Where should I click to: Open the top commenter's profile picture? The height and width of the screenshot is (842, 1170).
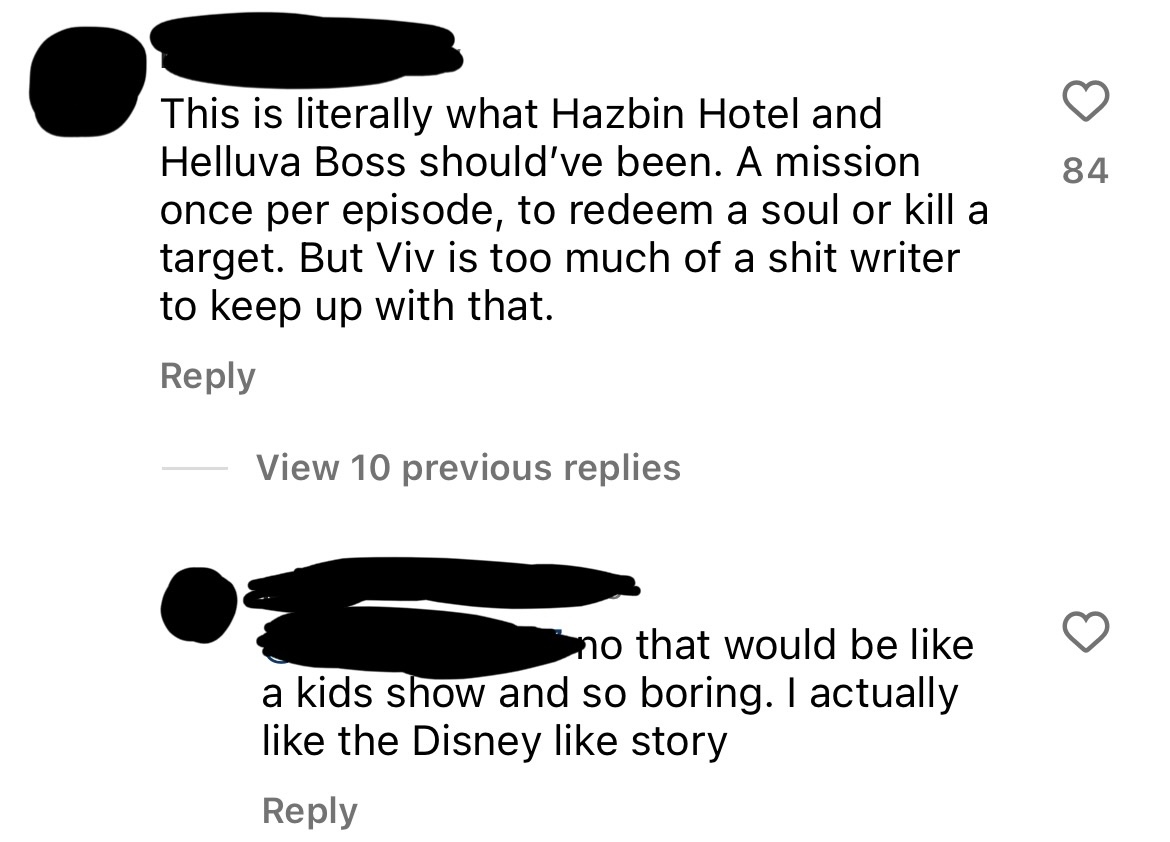tap(87, 81)
